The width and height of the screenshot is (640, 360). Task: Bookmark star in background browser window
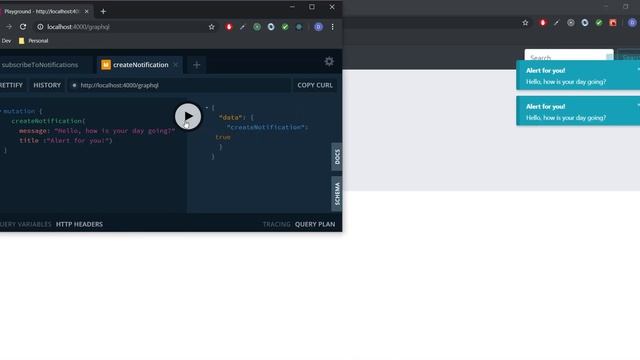coord(525,23)
